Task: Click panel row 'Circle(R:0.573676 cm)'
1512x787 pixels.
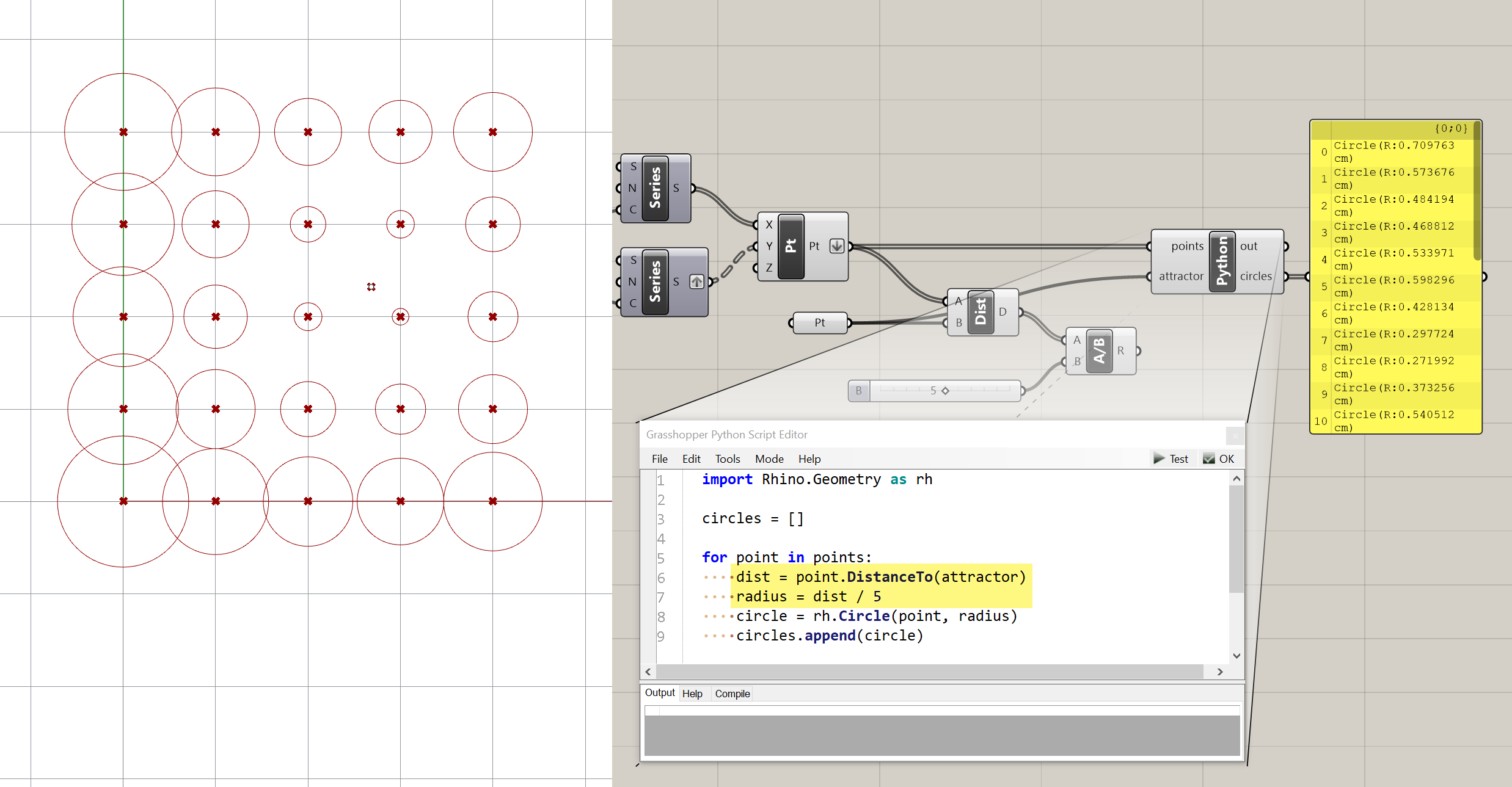Action: tap(1395, 178)
